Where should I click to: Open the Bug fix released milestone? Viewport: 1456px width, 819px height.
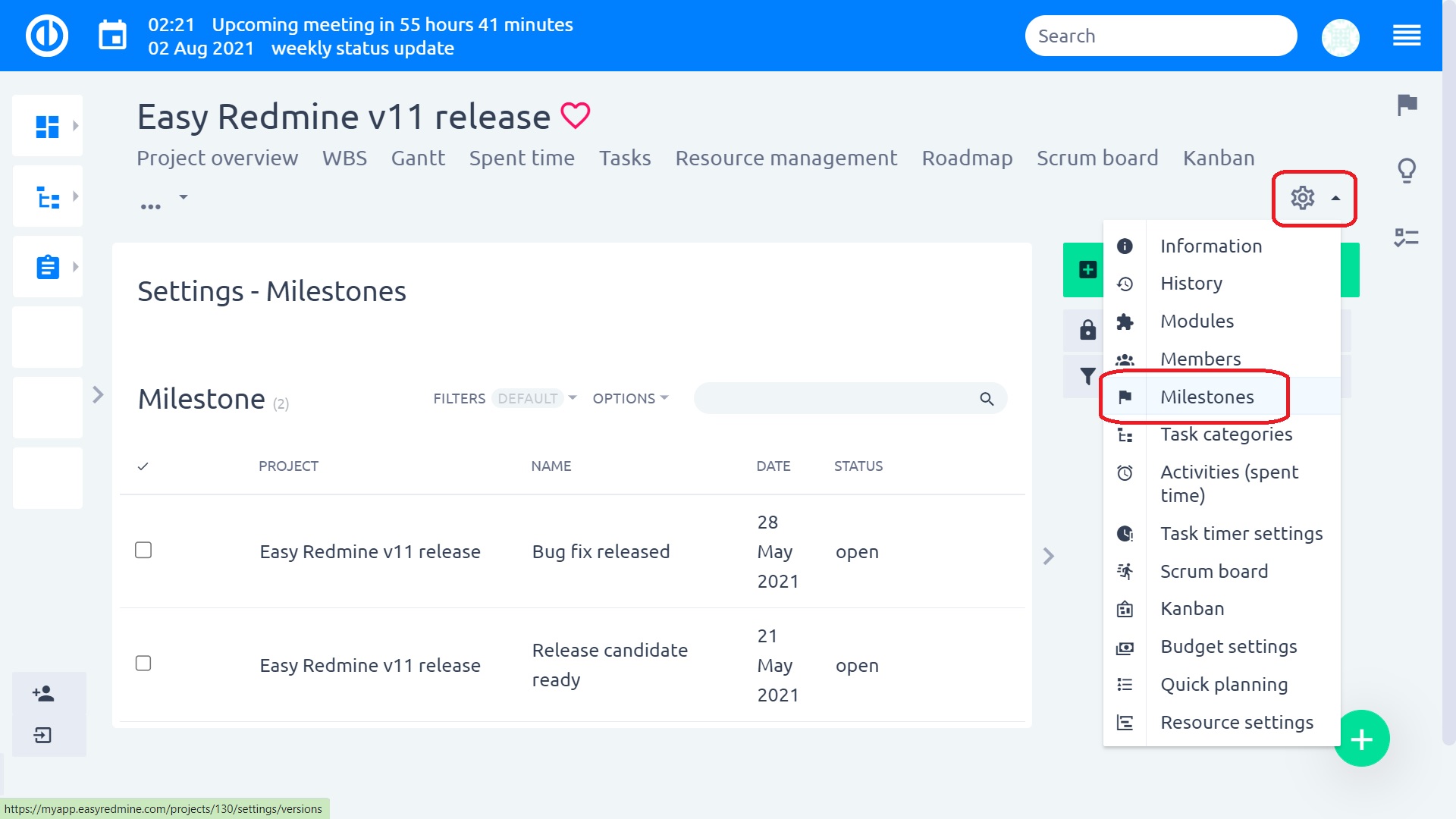pos(601,551)
